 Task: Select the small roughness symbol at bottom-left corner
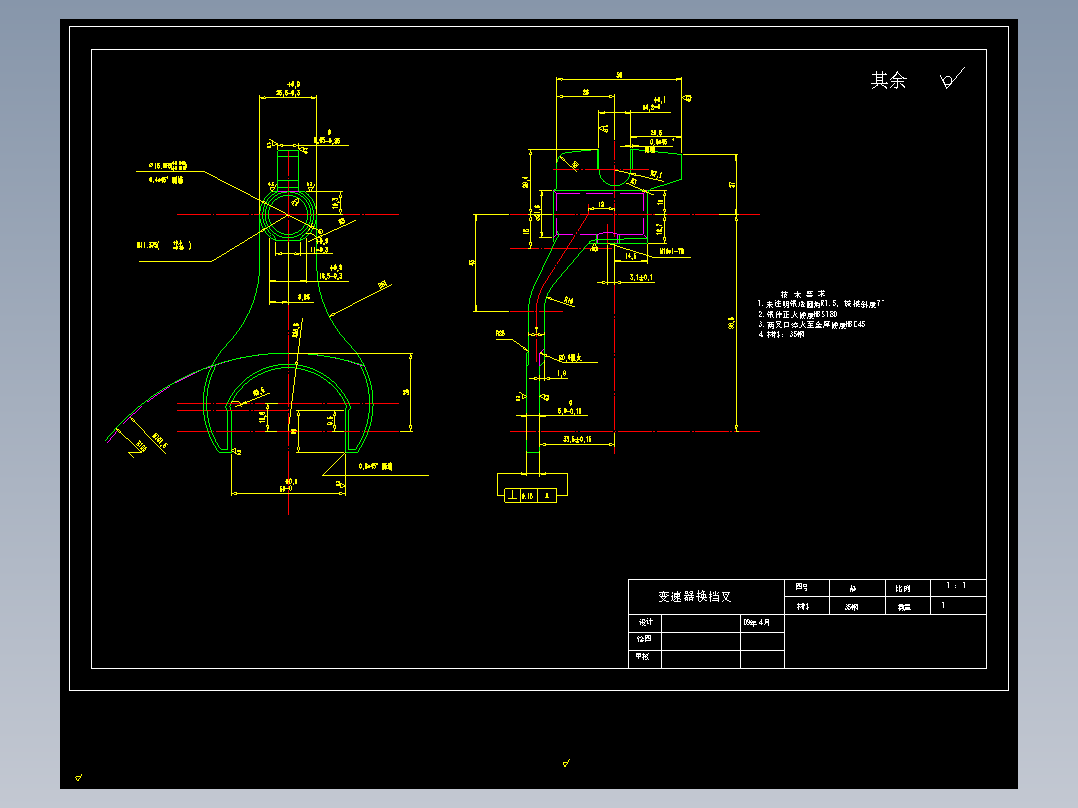(79, 777)
